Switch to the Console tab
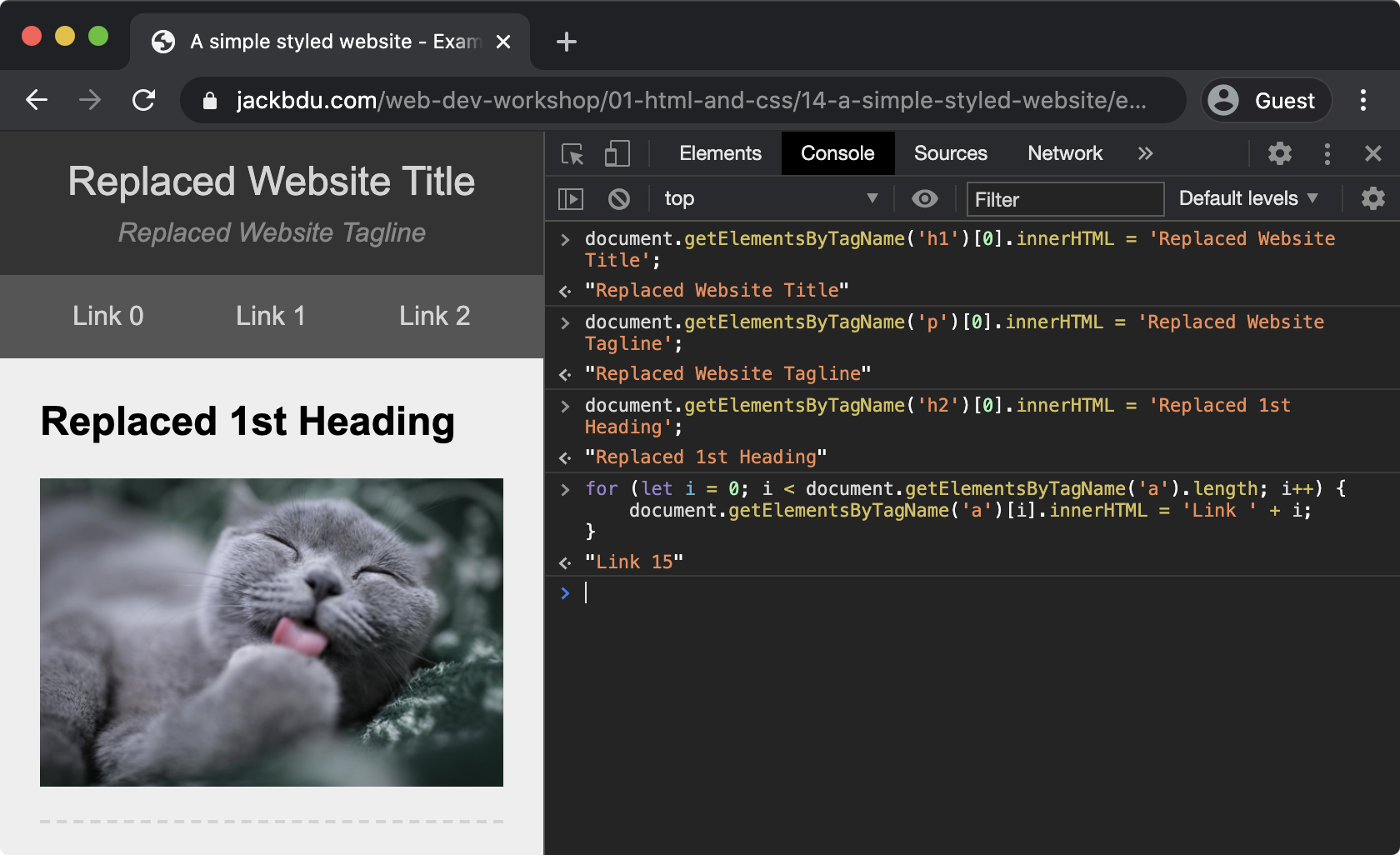The width and height of the screenshot is (1400, 855). [x=837, y=153]
